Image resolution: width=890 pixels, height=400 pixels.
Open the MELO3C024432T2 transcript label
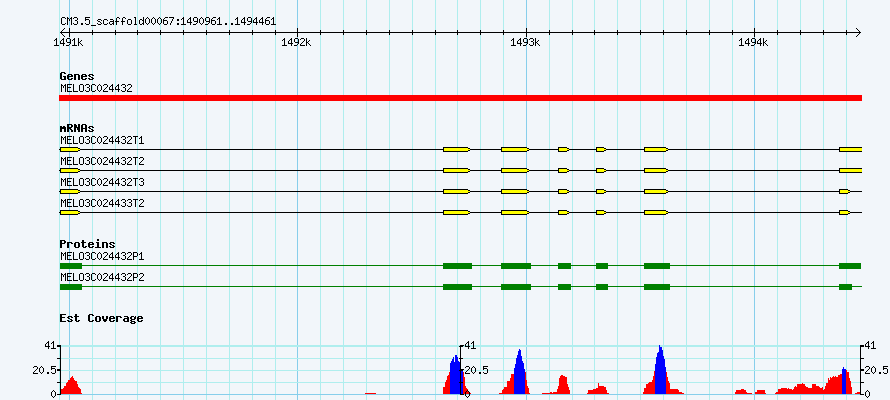click(102, 161)
